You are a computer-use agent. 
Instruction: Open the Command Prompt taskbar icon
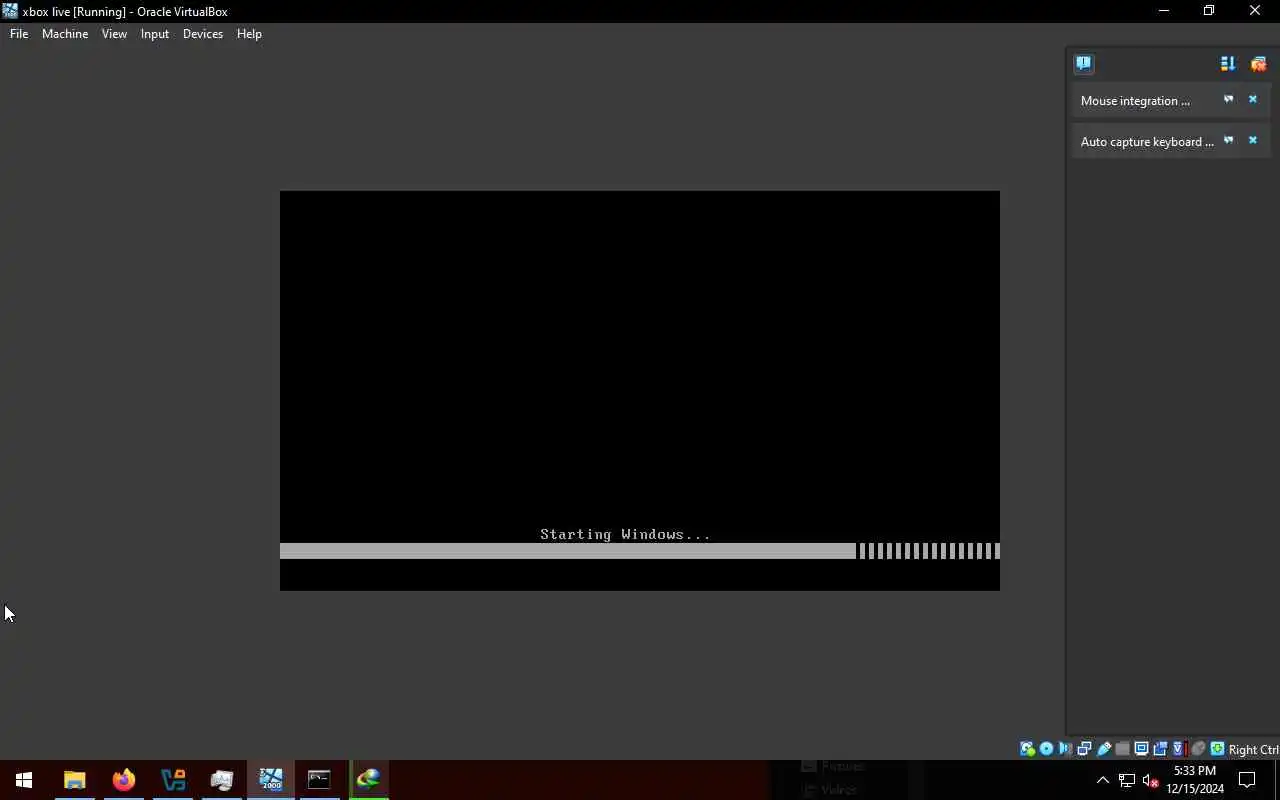coord(319,780)
